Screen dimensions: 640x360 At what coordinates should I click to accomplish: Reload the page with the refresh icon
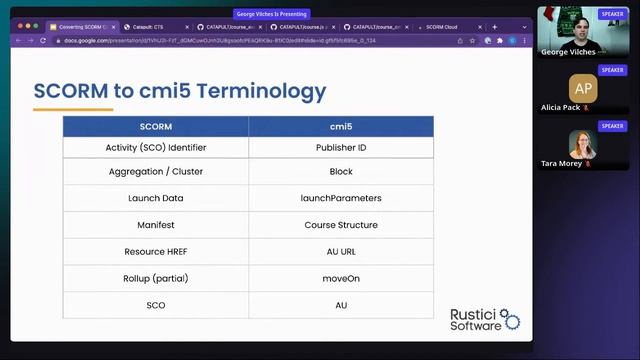tap(43, 41)
